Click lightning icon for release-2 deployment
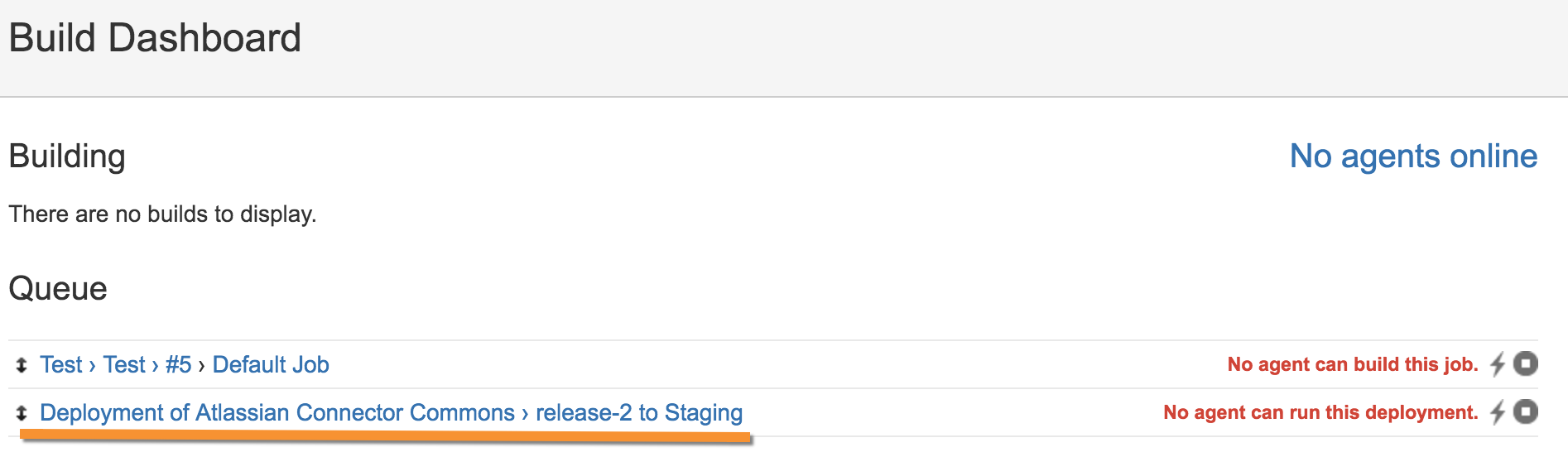1568x457 pixels. tap(1498, 412)
